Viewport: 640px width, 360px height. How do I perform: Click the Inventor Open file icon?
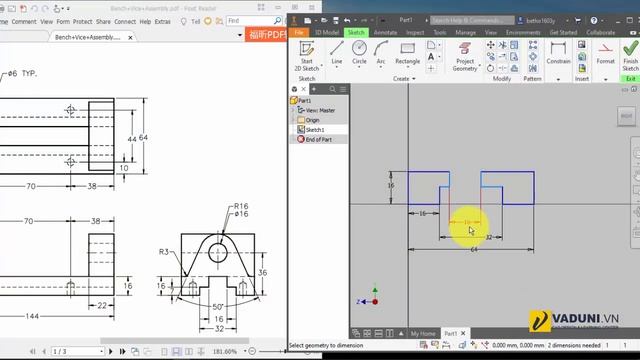324,20
